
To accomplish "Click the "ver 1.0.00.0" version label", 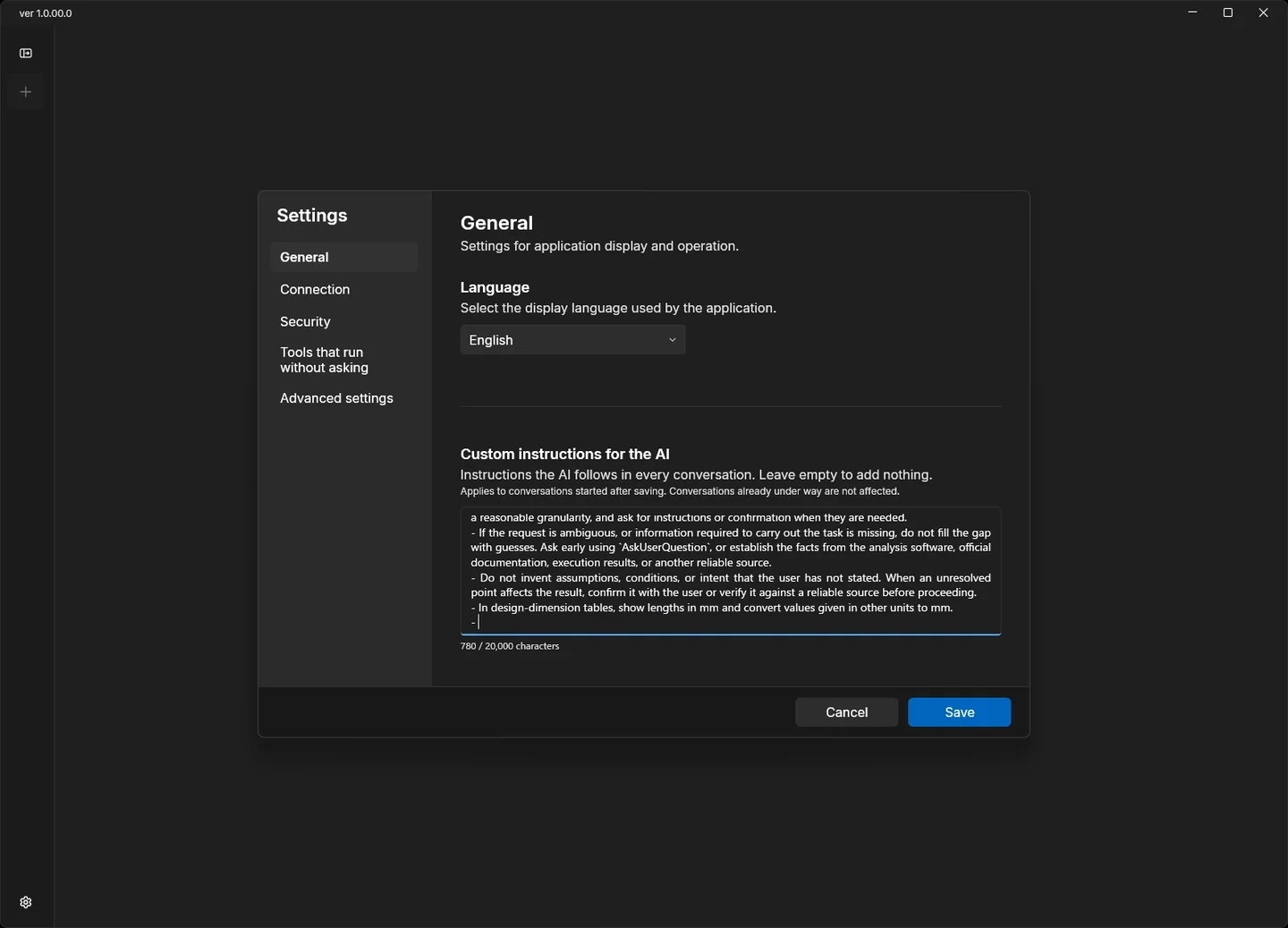I will coord(46,13).
